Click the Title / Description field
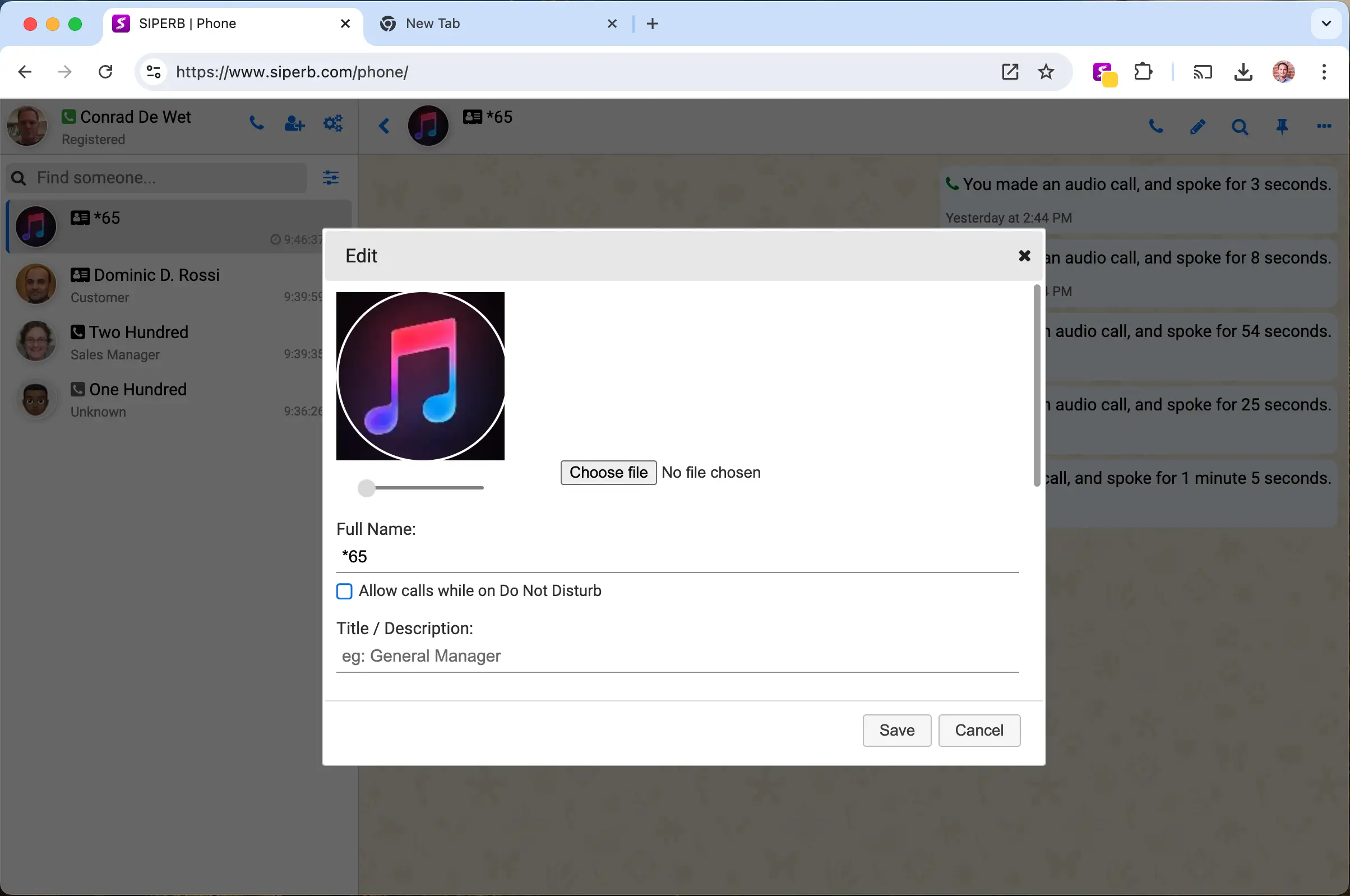 pyautogui.click(x=678, y=656)
